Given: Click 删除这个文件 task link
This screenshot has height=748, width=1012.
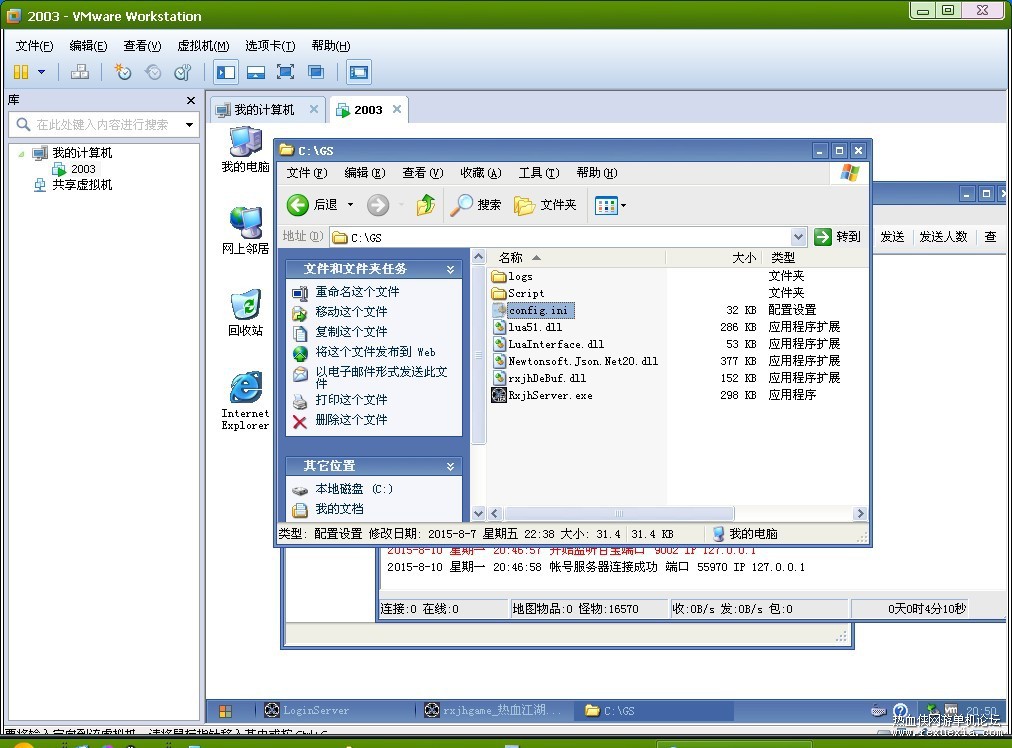Looking at the screenshot, I should (351, 419).
